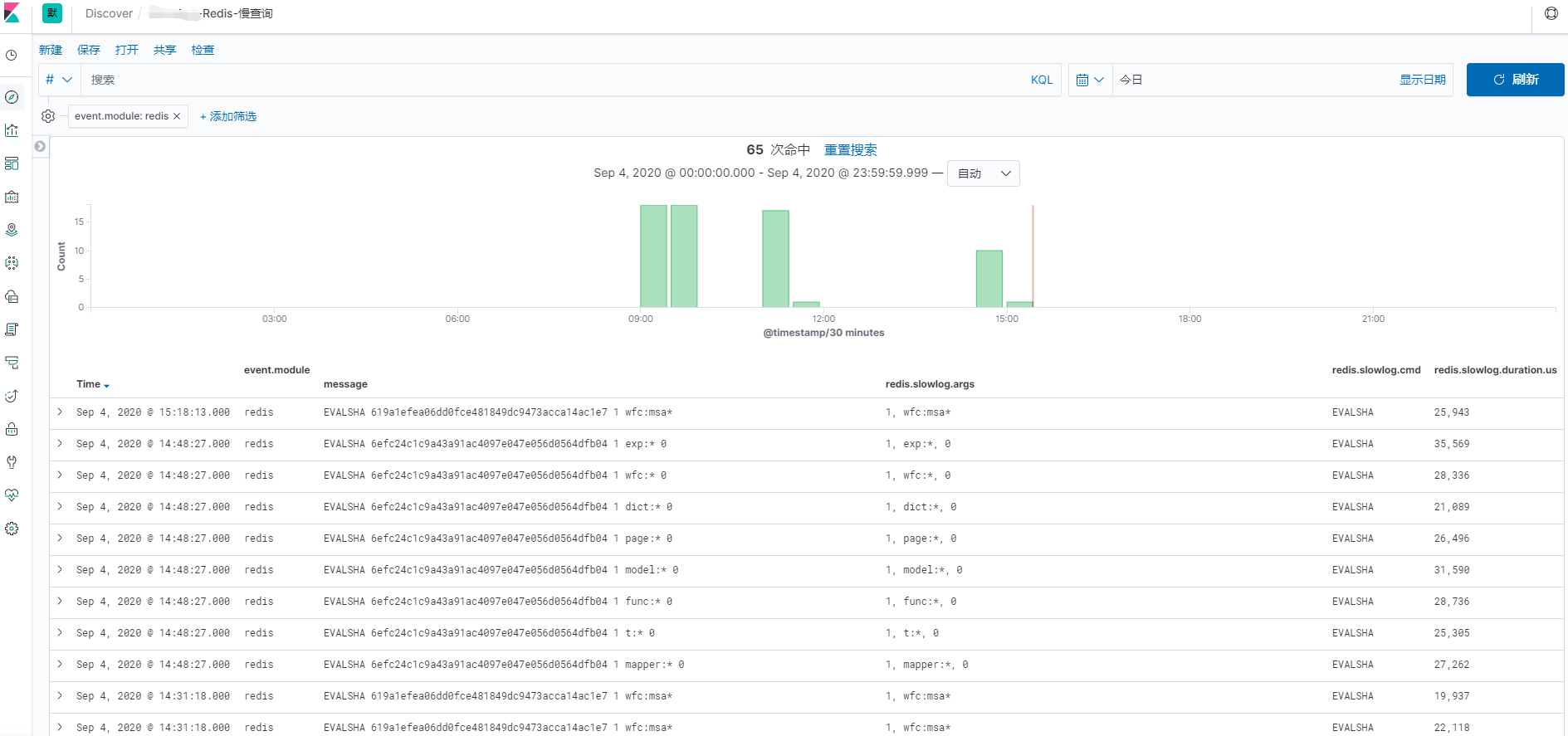Click the histogram bar just before 15:00
1568x736 pixels.
[989, 279]
